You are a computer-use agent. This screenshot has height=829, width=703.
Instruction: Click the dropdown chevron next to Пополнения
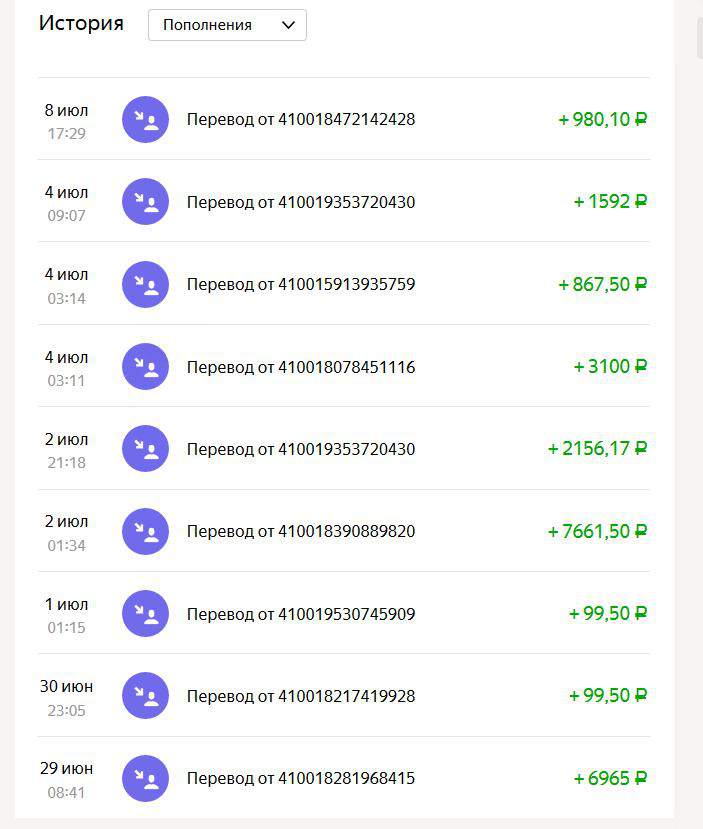click(x=288, y=25)
